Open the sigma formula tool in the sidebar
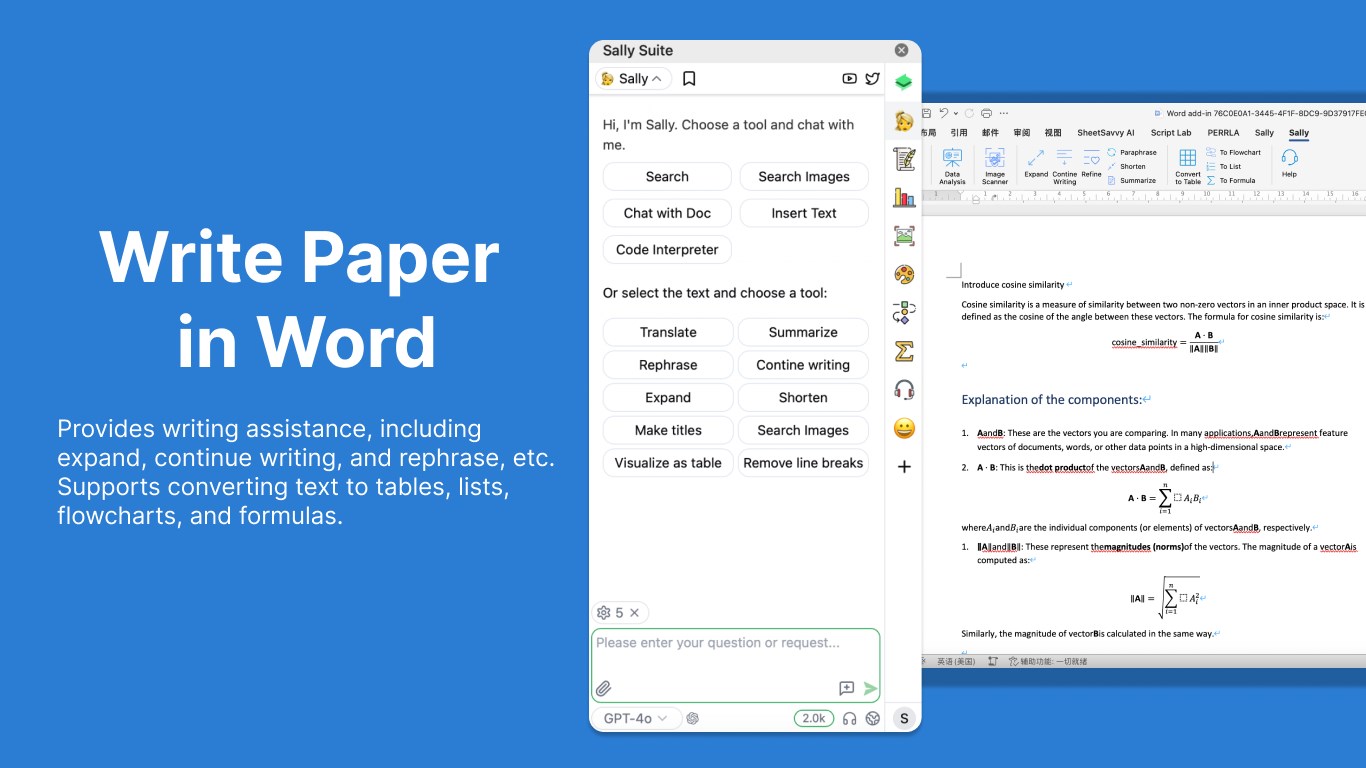Screen dimensions: 1366x768 [904, 351]
